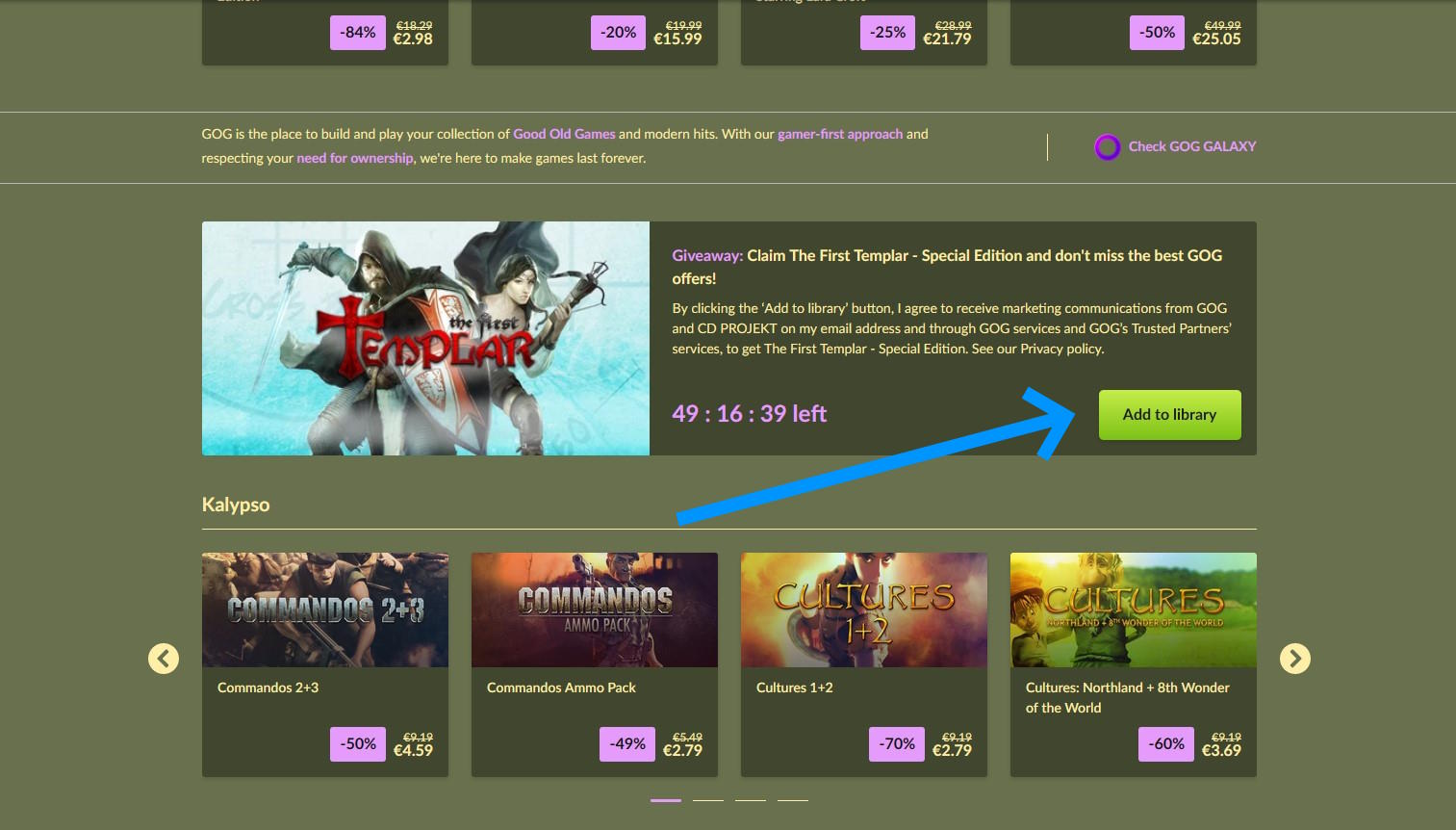This screenshot has width=1456, height=830.
Task: Follow the gamer-first approach link
Action: 840,134
